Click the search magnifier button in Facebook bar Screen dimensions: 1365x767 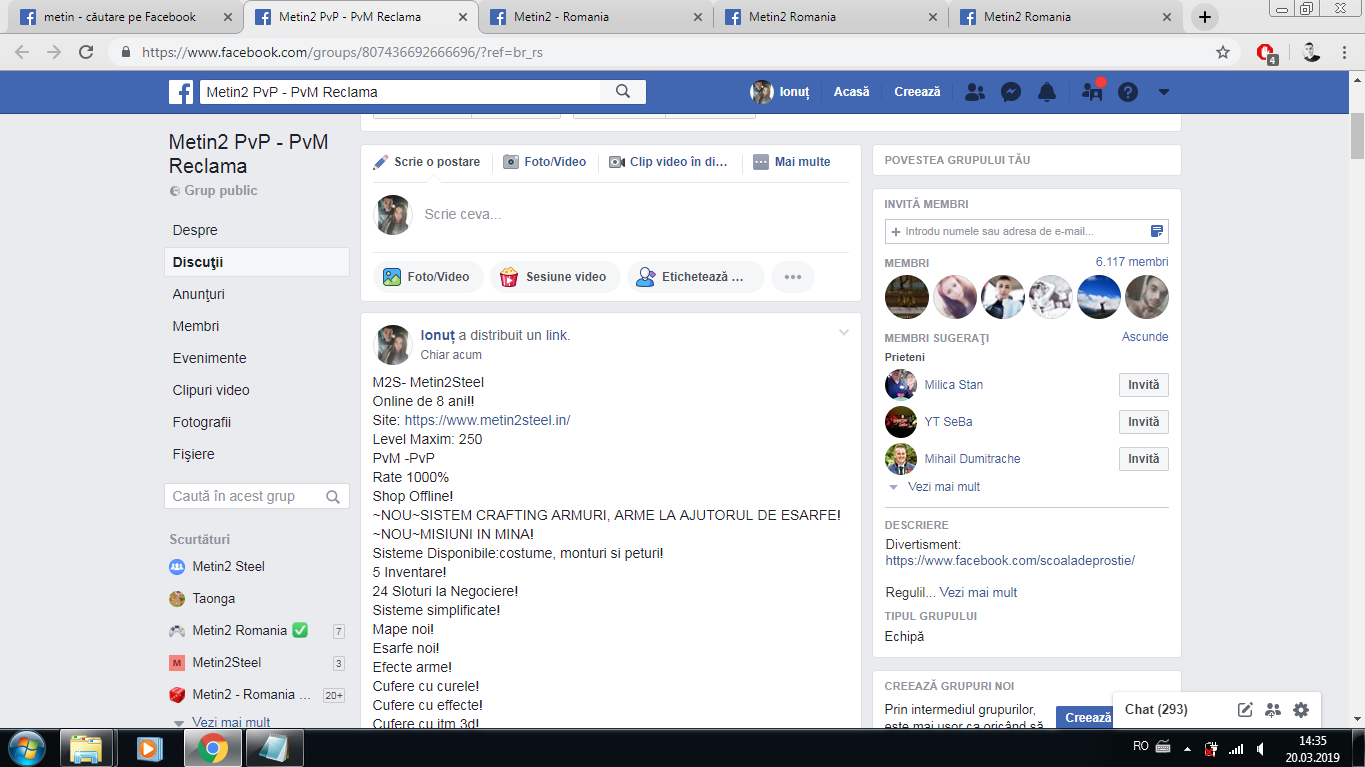pos(623,92)
